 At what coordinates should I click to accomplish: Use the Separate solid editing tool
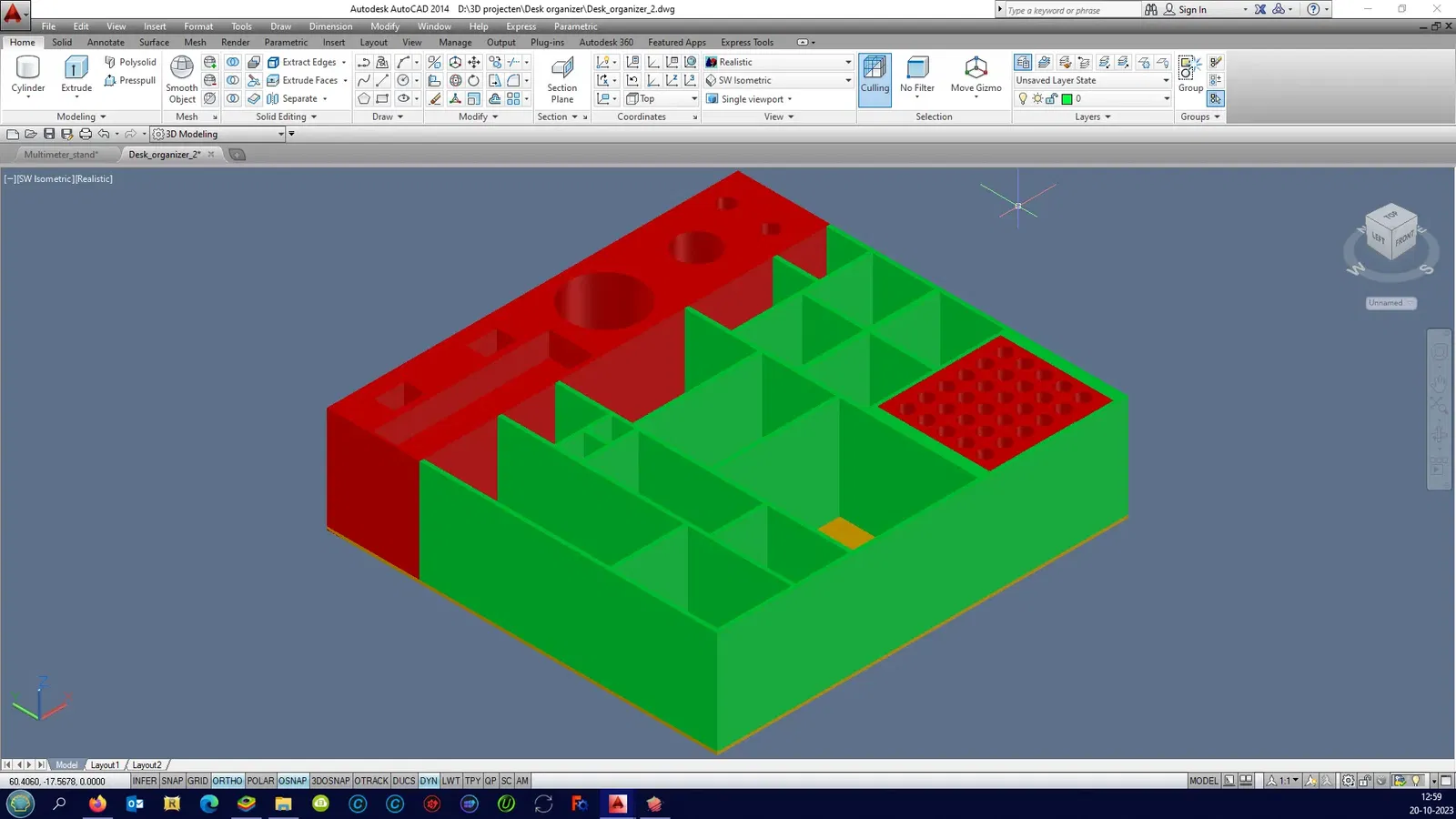(297, 98)
